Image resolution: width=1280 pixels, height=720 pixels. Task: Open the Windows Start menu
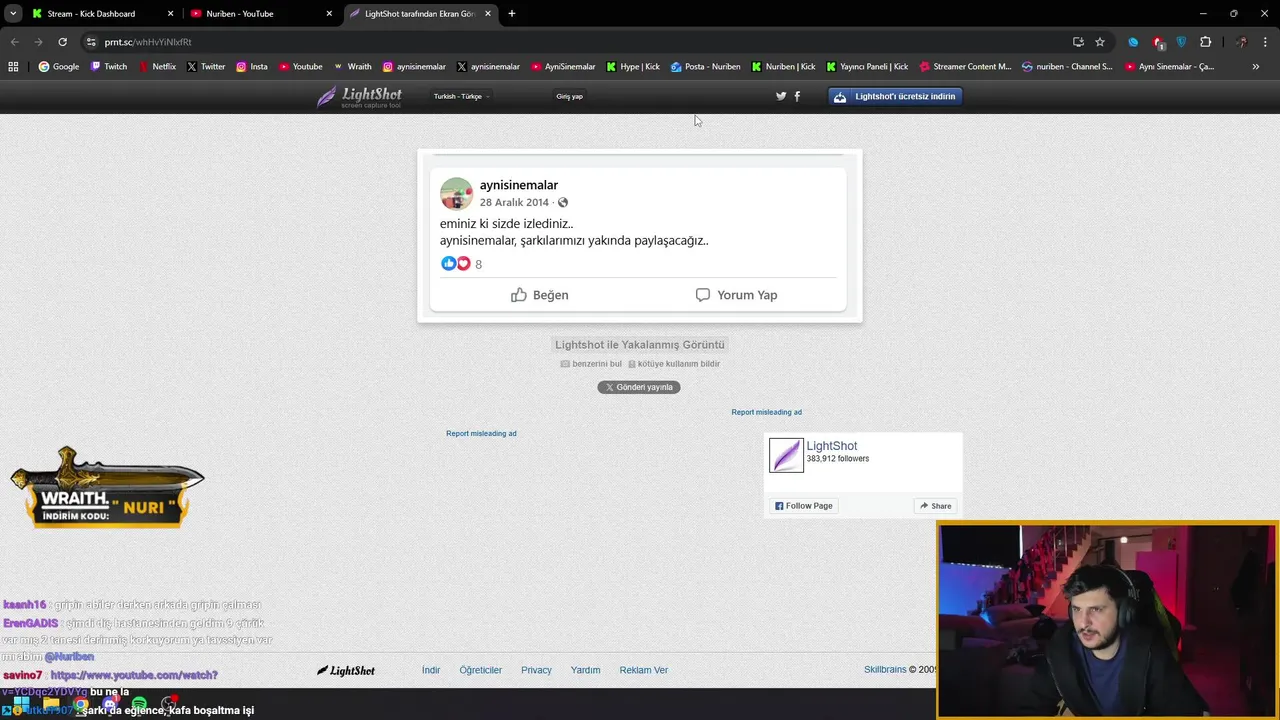coord(21,704)
